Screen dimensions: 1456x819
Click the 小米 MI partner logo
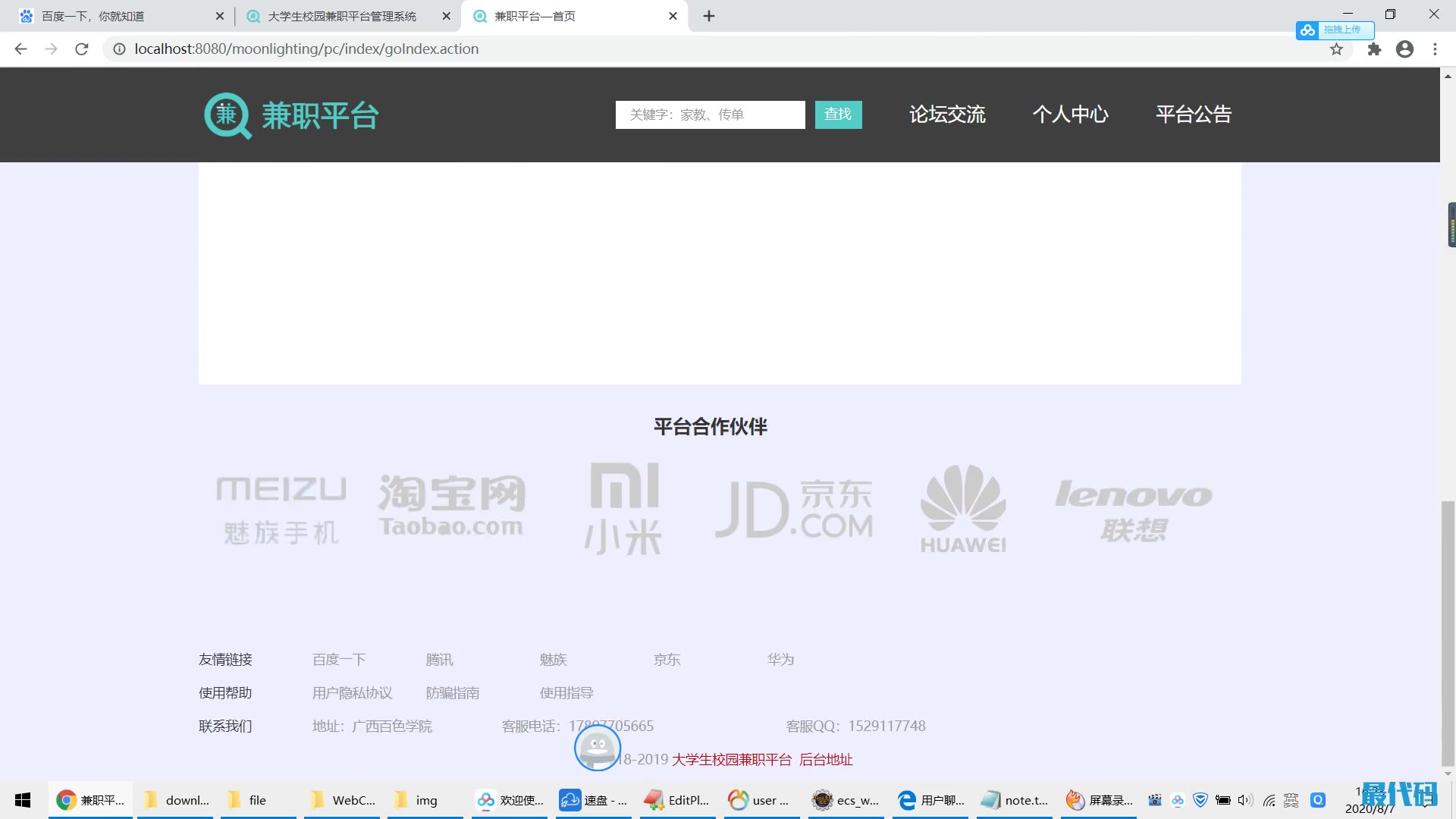[623, 509]
